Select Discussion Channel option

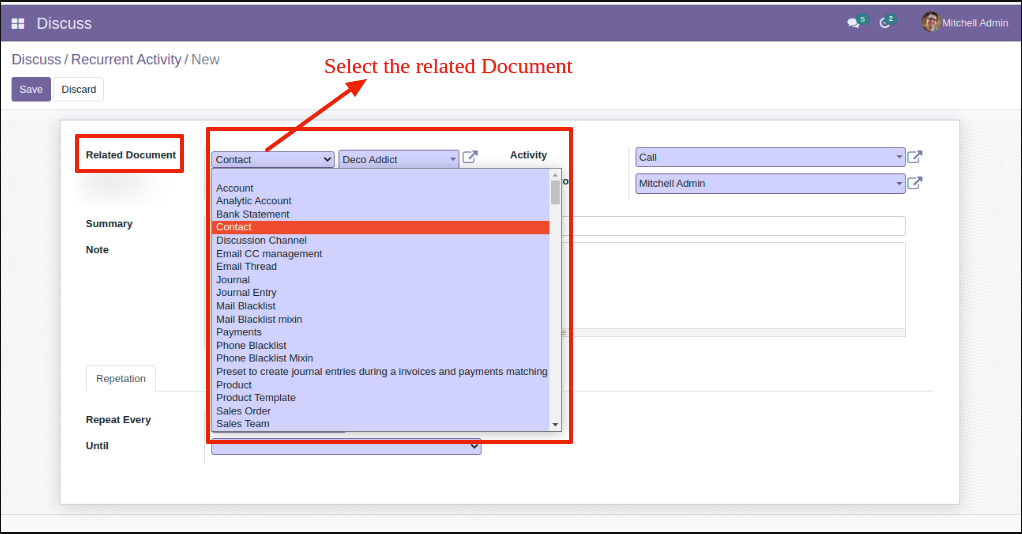(381, 240)
